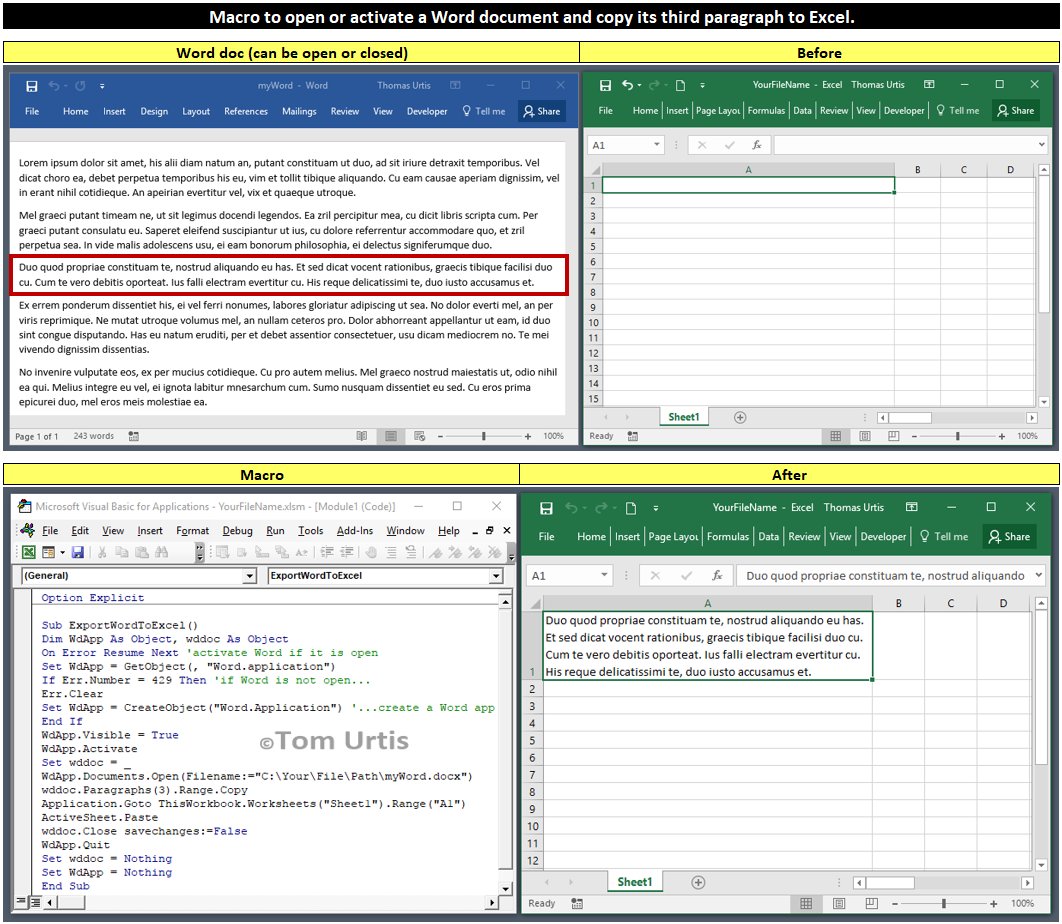This screenshot has width=1062, height=924.
Task: Click macro recording icon in Word status bar
Action: 133,436
